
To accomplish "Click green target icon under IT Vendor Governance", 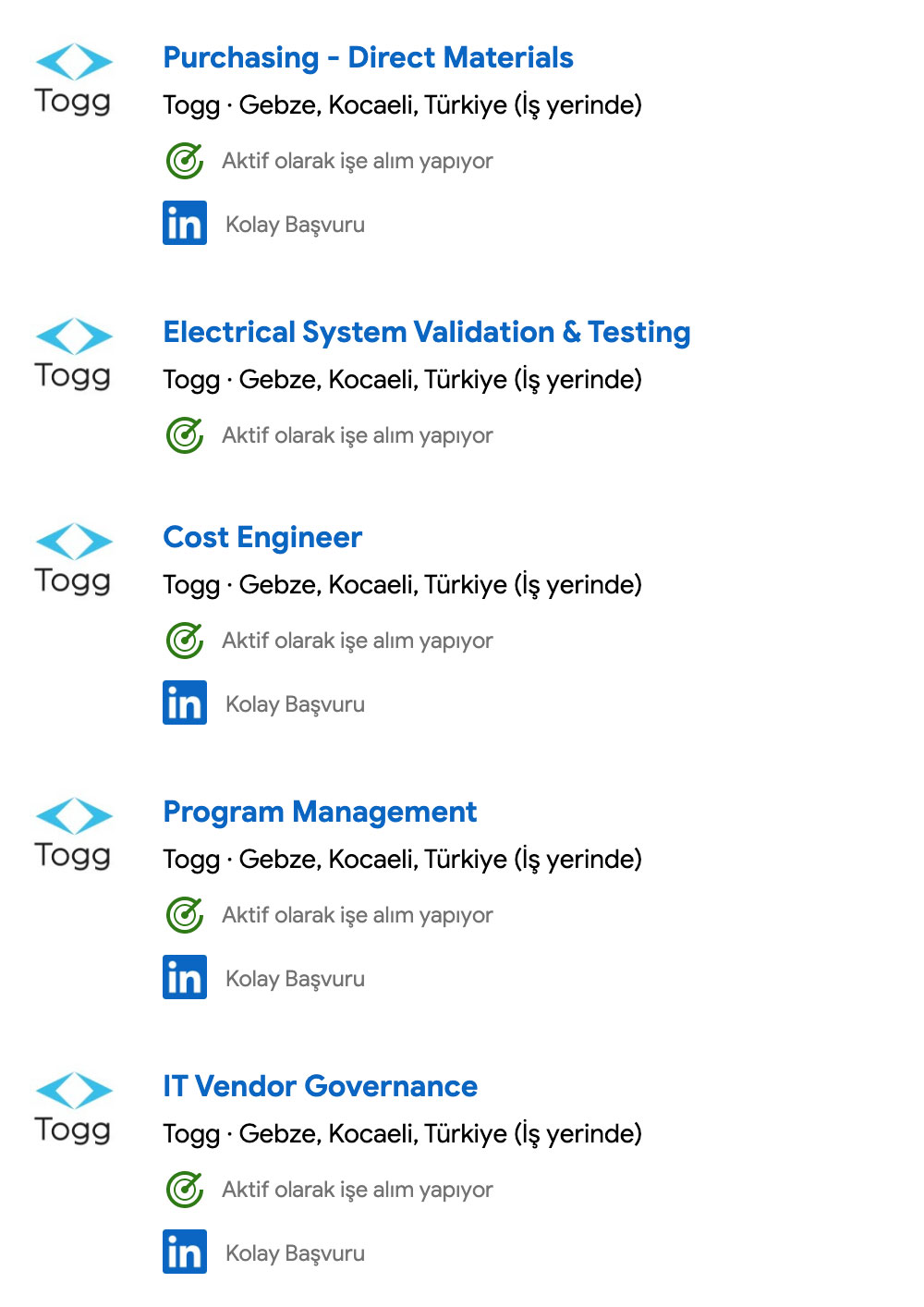I will pyautogui.click(x=185, y=1189).
